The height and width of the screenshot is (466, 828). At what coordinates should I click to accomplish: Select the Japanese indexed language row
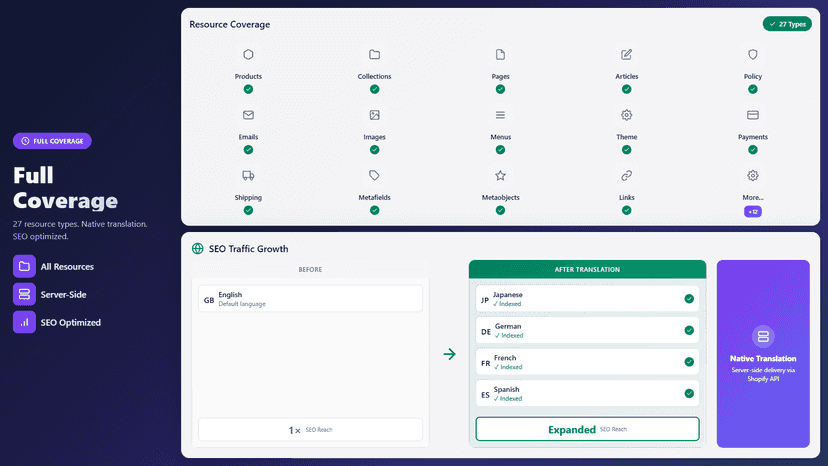click(x=587, y=299)
